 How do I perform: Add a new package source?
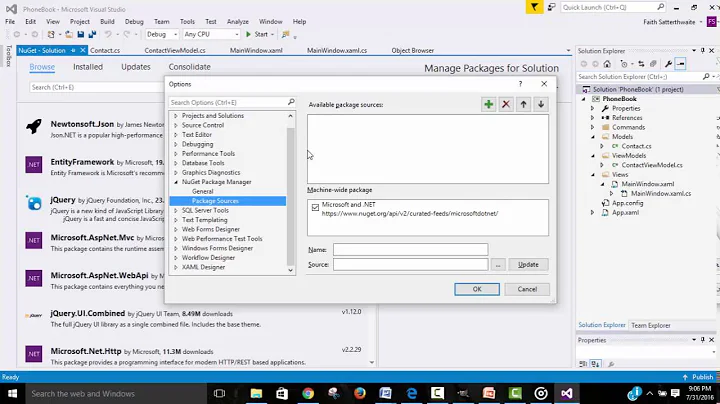point(489,104)
